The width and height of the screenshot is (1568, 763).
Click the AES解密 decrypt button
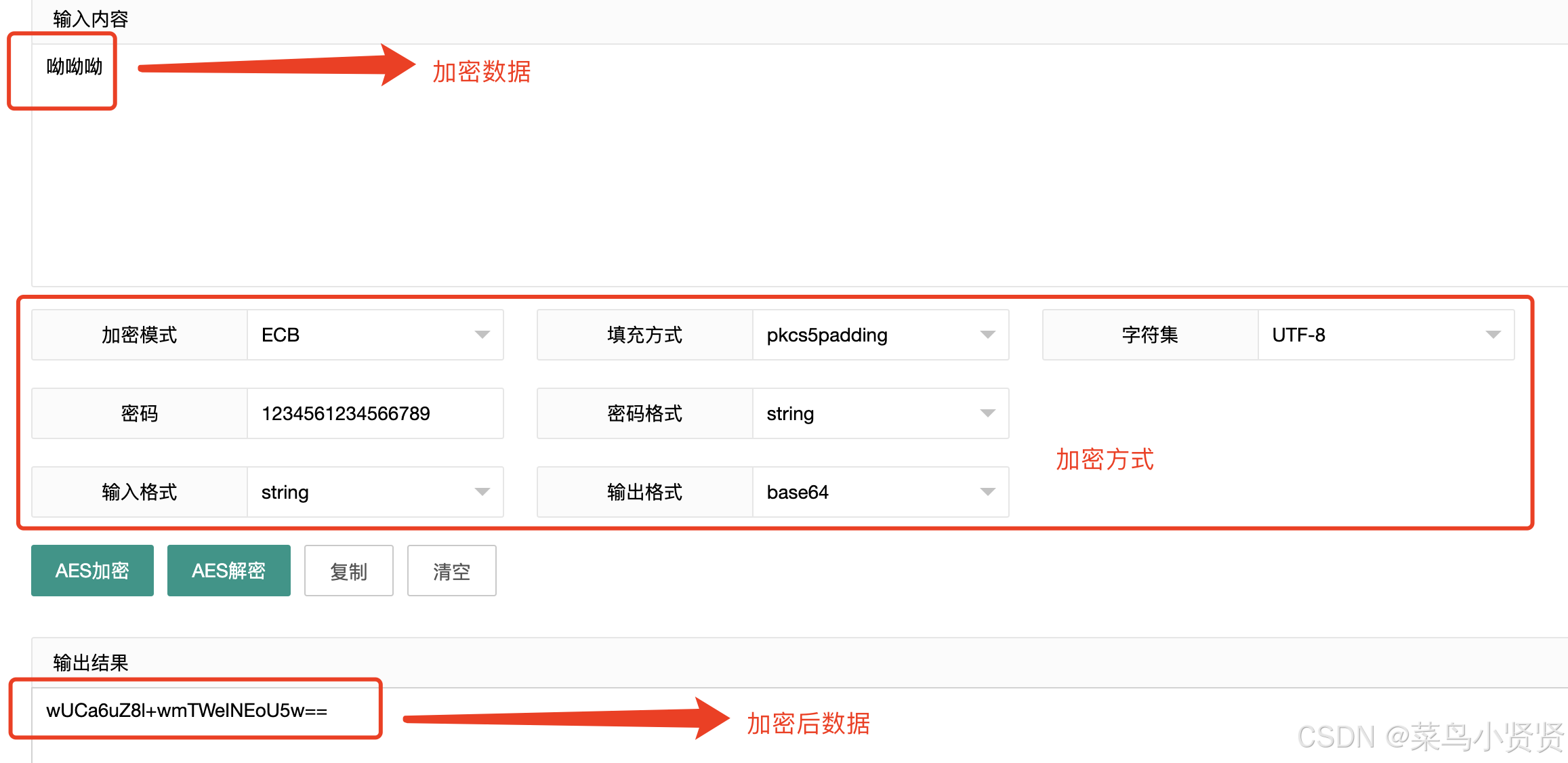point(228,570)
